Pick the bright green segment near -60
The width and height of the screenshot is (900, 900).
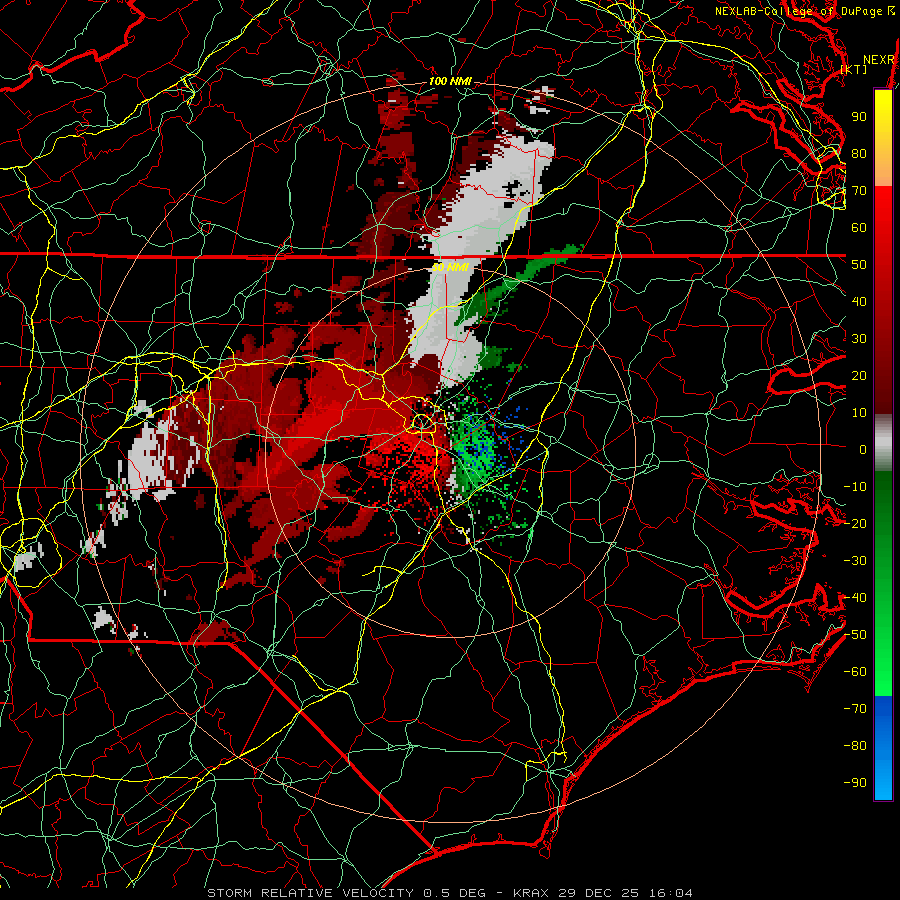point(883,672)
